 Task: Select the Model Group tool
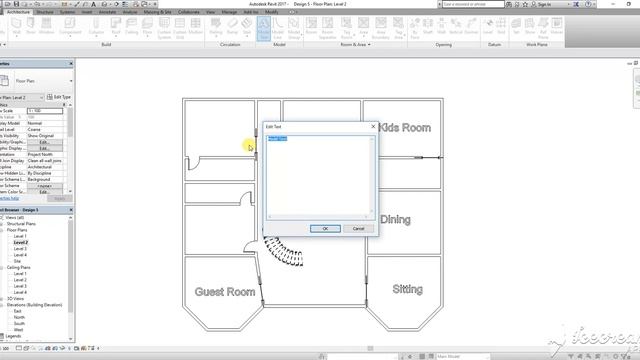(294, 28)
